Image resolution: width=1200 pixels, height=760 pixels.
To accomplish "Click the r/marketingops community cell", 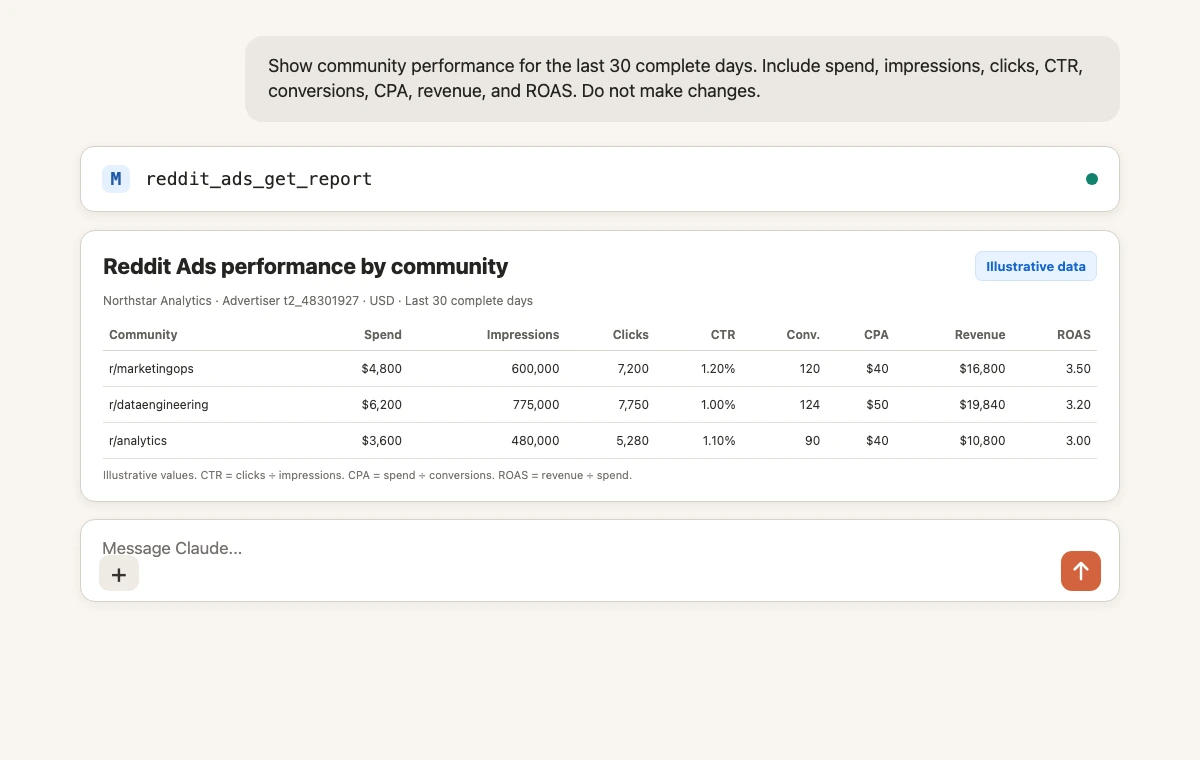I will (151, 369).
